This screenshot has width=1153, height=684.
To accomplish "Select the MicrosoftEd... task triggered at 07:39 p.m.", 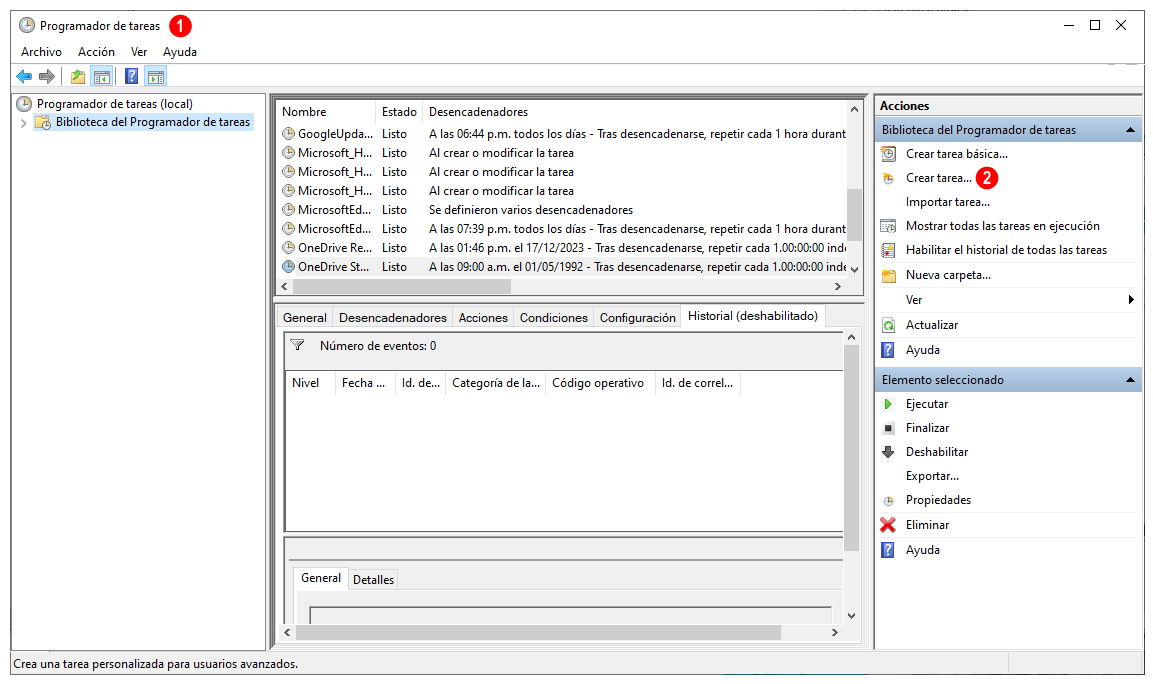I will pyautogui.click(x=563, y=229).
